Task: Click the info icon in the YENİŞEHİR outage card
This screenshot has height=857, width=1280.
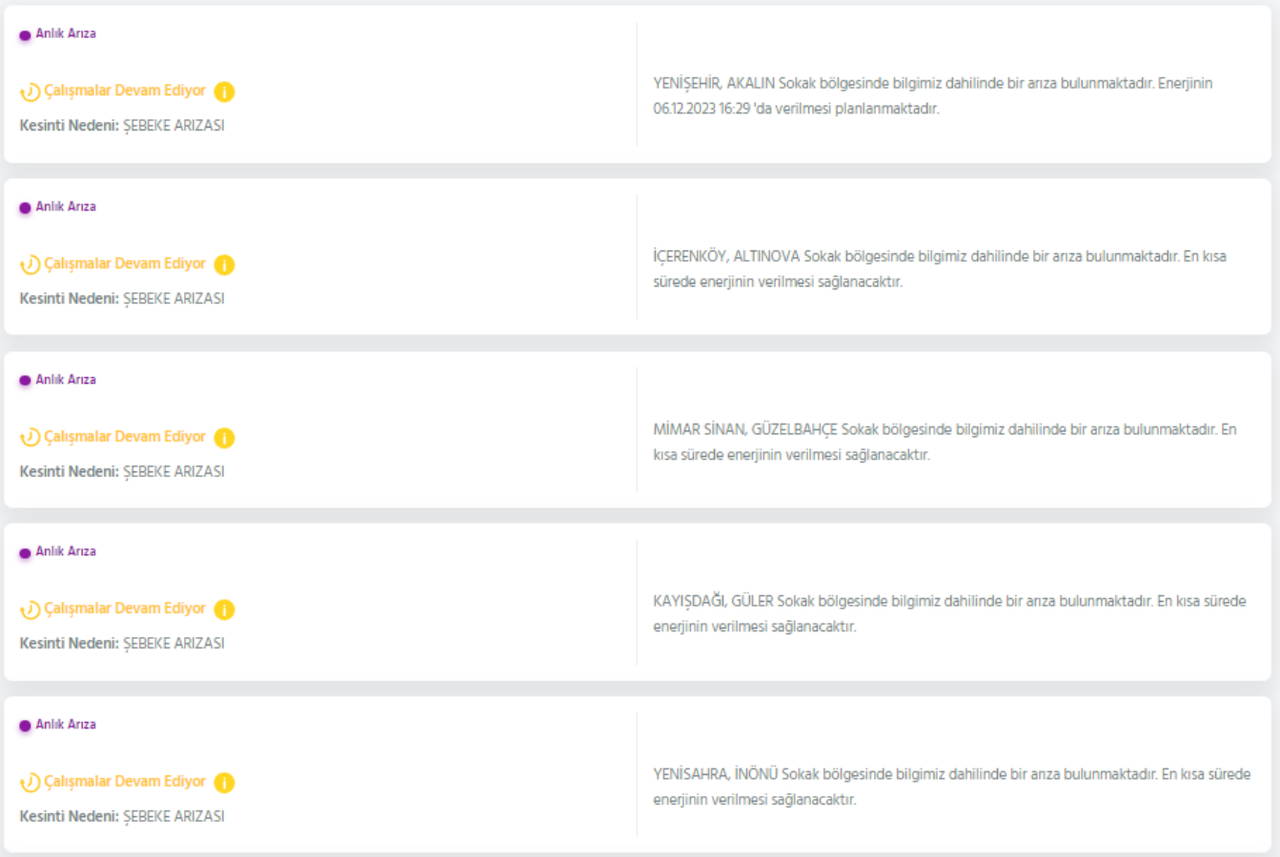Action: tap(224, 92)
